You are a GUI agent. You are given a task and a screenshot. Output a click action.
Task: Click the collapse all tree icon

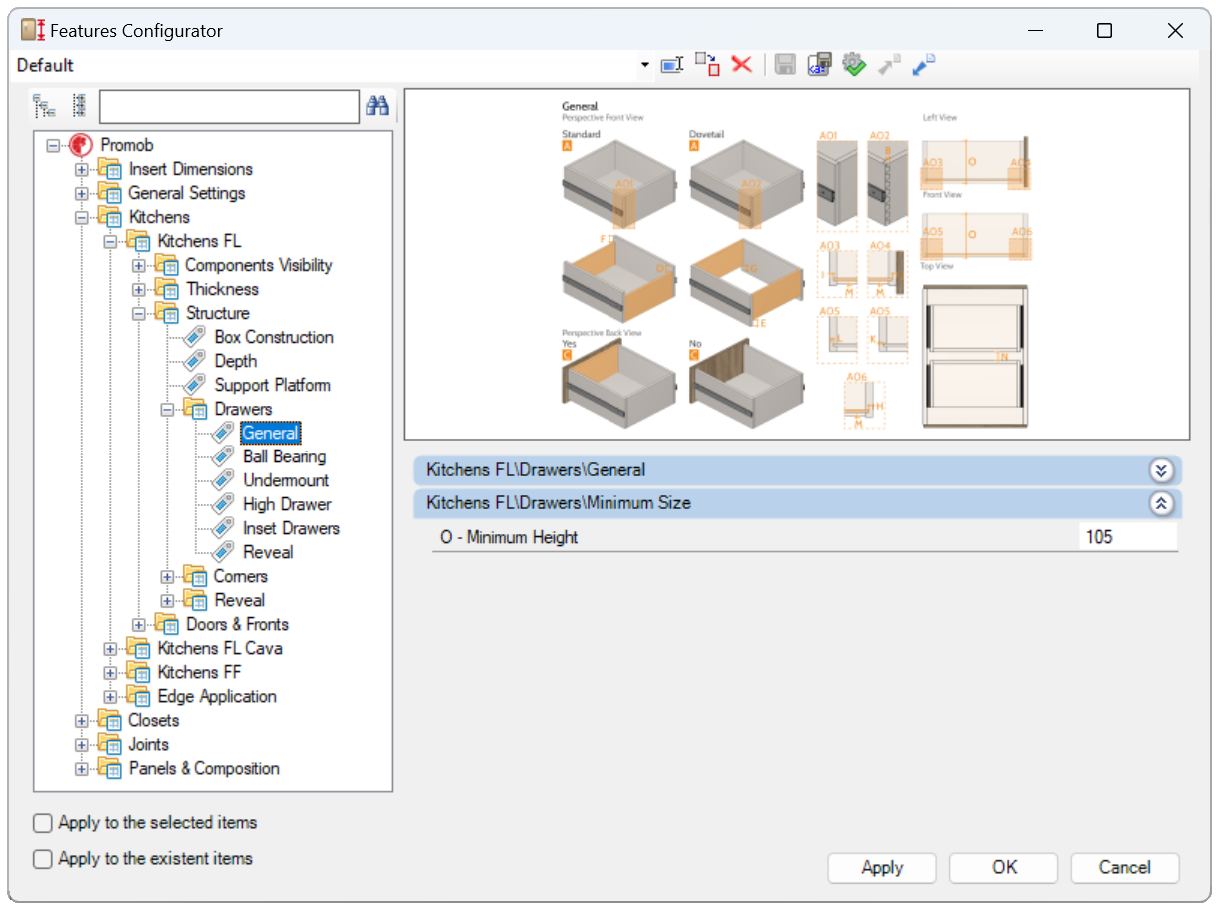(79, 106)
